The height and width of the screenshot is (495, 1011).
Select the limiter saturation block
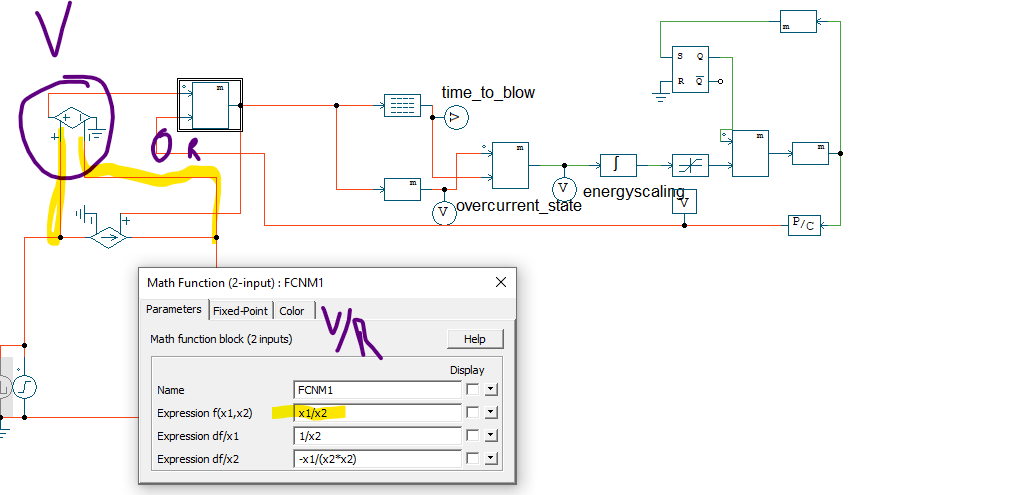pos(691,166)
